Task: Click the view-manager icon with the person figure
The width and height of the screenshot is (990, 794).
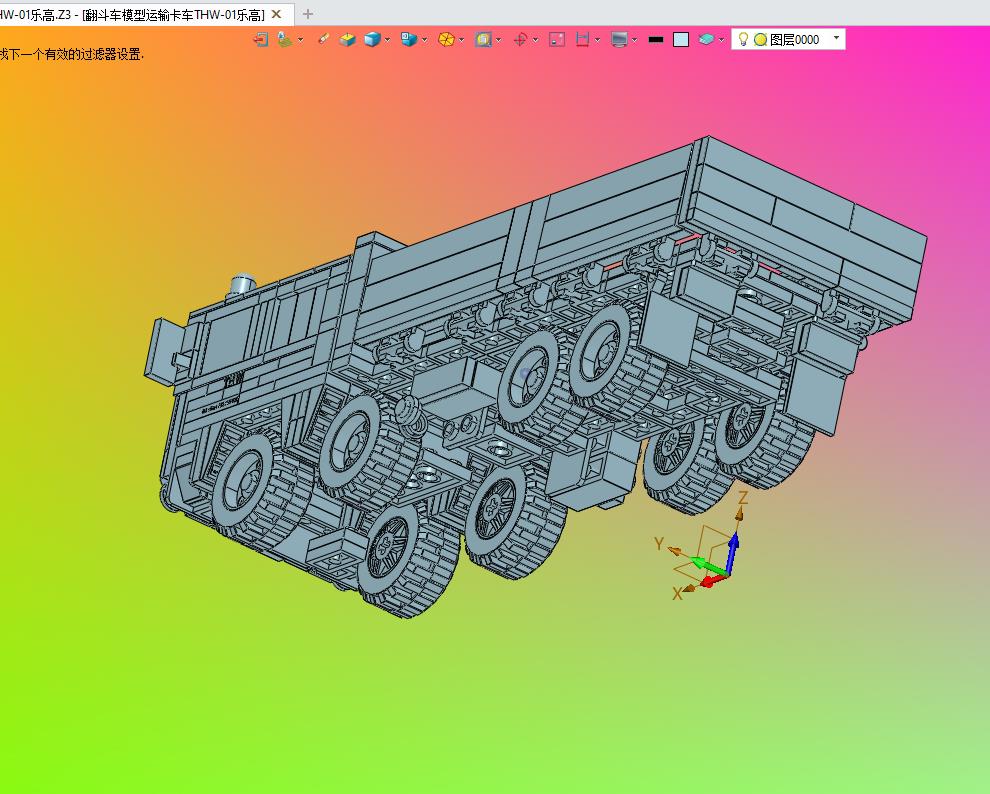Action: pos(285,40)
